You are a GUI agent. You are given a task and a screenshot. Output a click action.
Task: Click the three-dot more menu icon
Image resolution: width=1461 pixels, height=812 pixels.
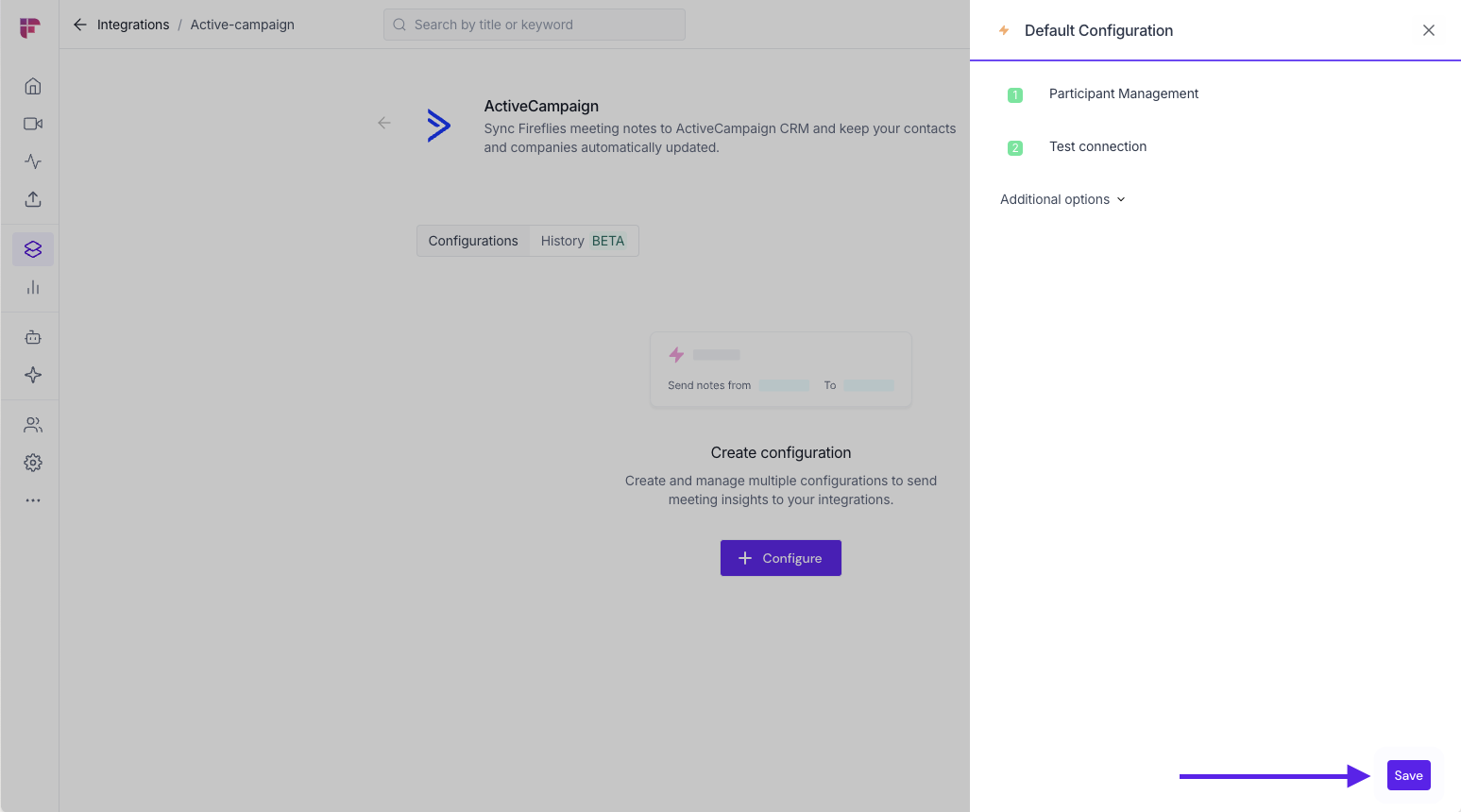coord(33,500)
